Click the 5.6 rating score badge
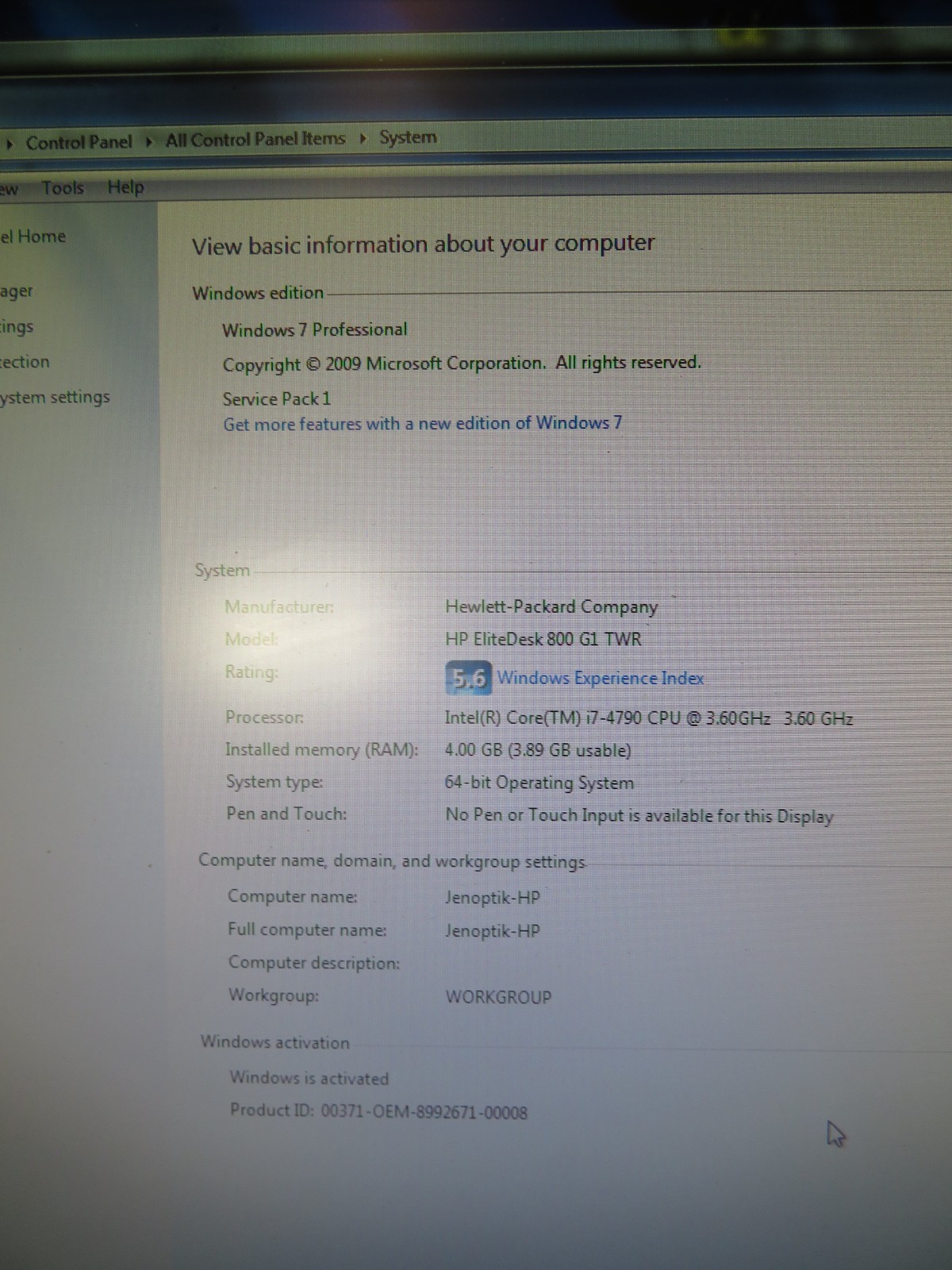952x1270 pixels. pyautogui.click(x=468, y=678)
